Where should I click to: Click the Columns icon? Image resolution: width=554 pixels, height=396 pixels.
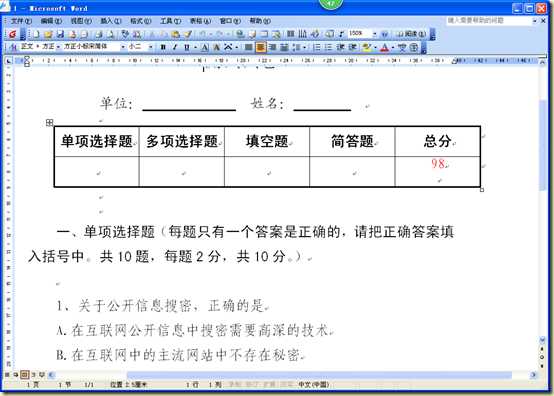point(290,34)
